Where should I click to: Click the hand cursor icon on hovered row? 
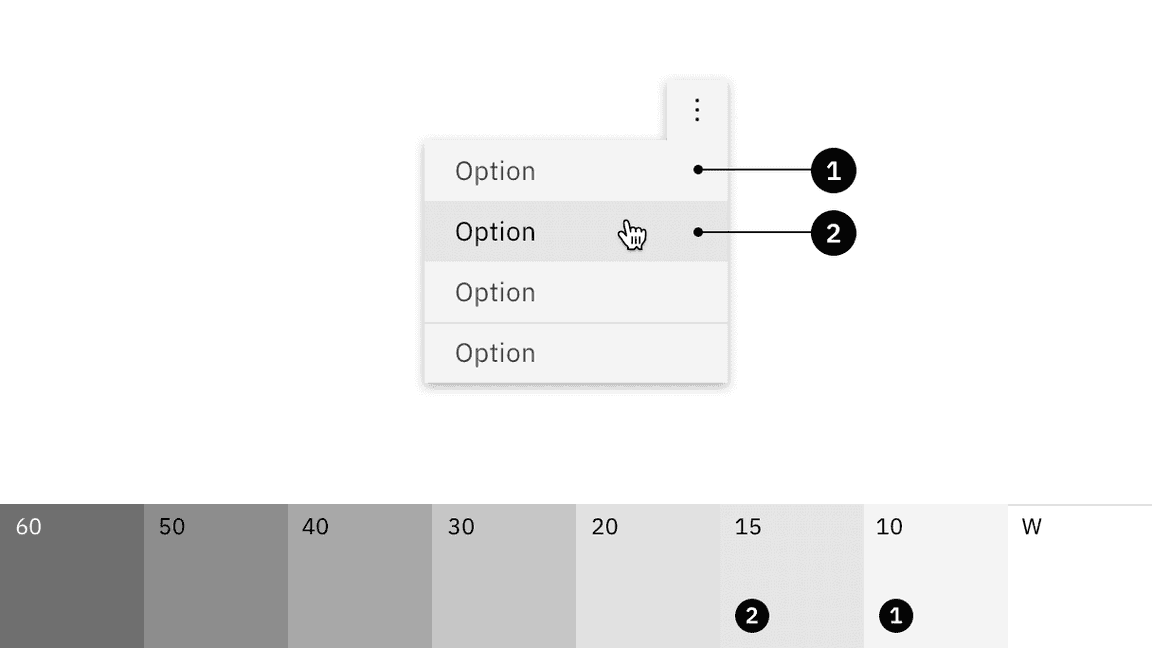[x=633, y=233]
